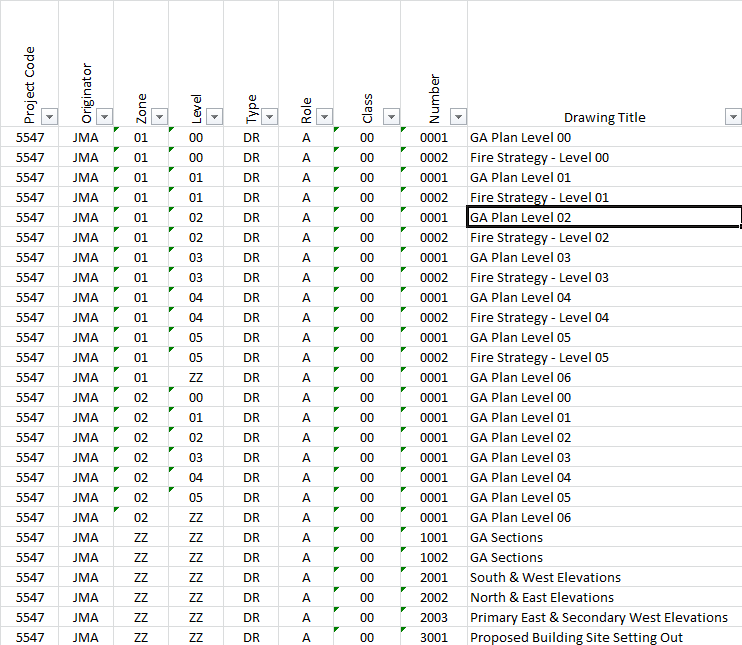Image resolution: width=742 pixels, height=645 pixels.
Task: Select Level cell 'ZZ' in GA Plan Level 06 zone 01 row
Action: pos(196,377)
